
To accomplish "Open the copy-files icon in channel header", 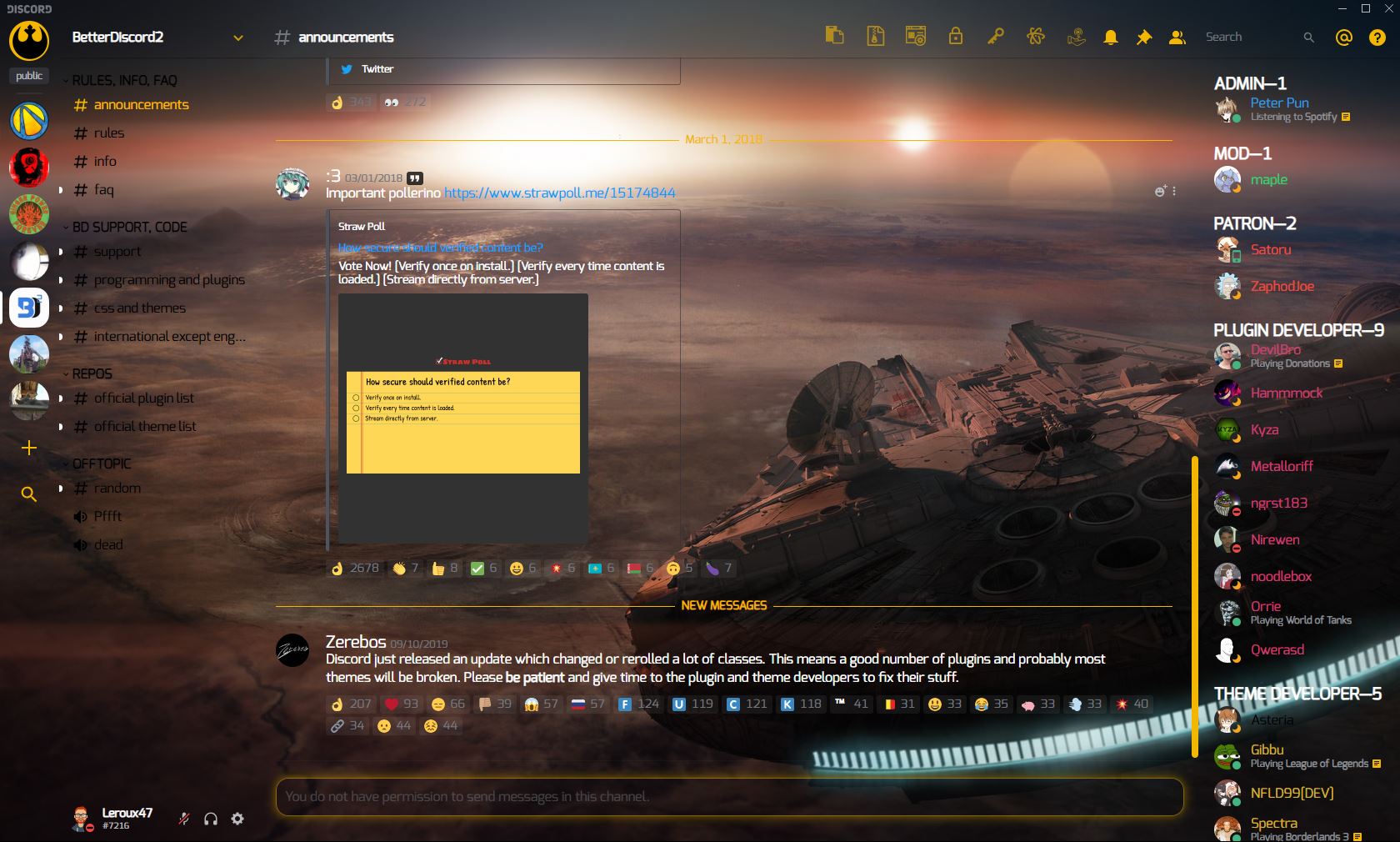I will click(x=834, y=36).
